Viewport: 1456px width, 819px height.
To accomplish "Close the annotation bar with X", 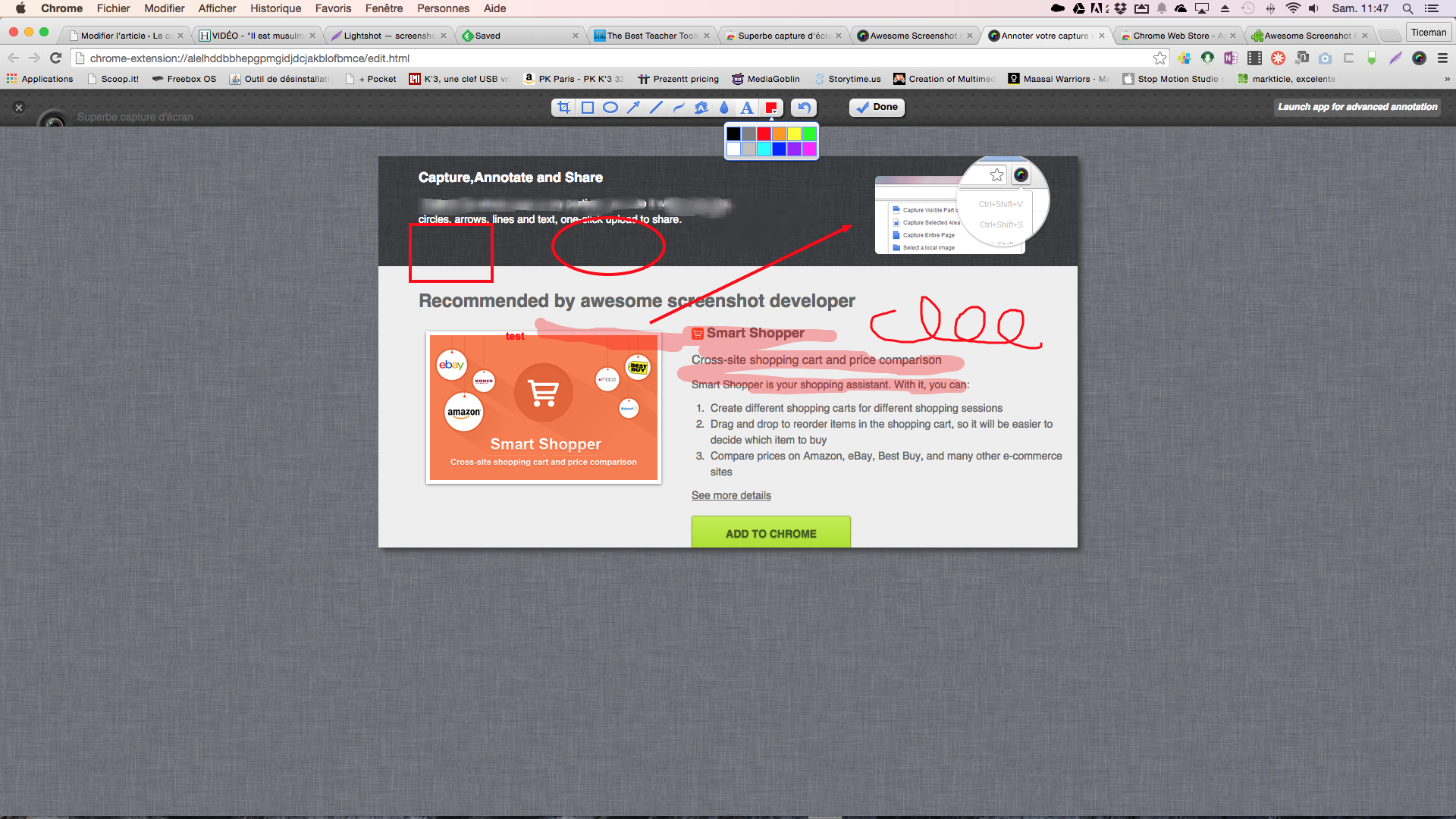I will click(20, 108).
